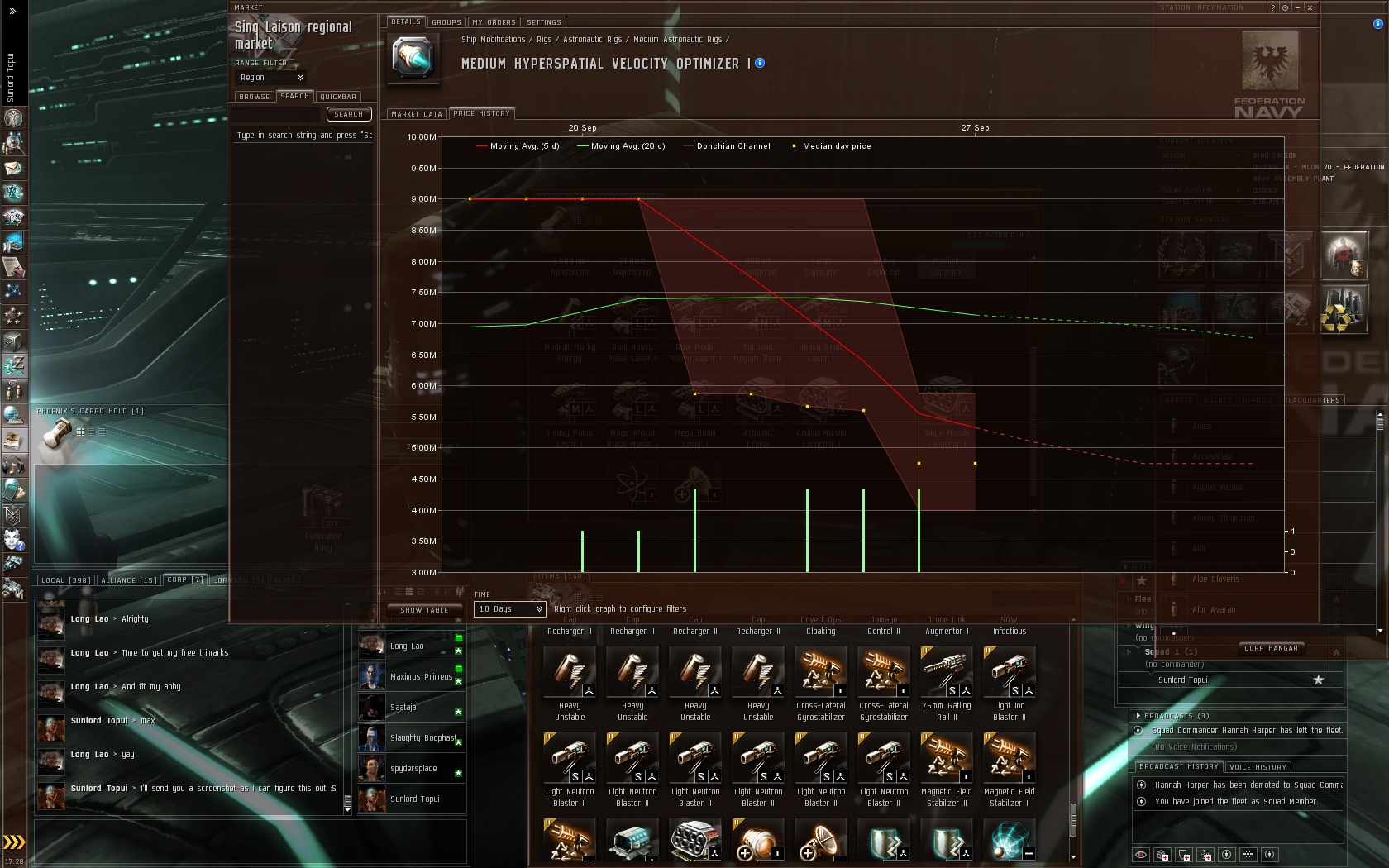The width and height of the screenshot is (1389, 868).
Task: Switch chat to Alliance [15] channel
Action: pos(129,580)
